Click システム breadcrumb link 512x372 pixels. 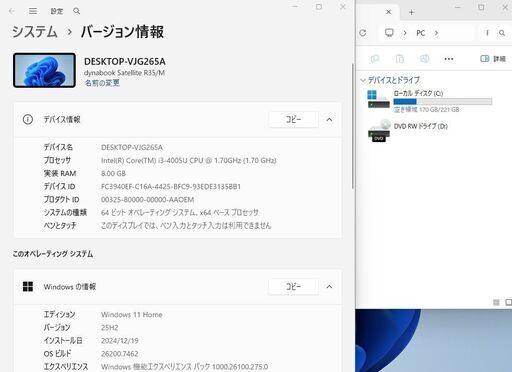click(35, 32)
